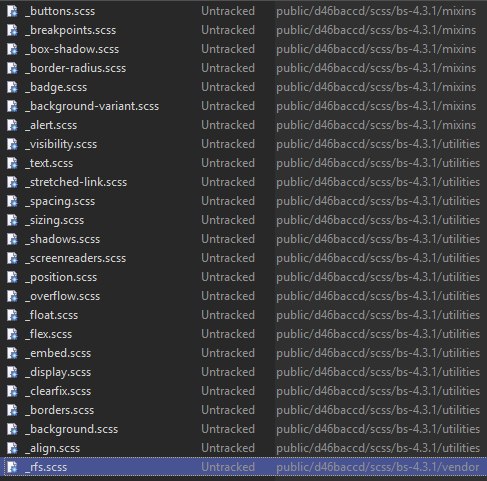The image size is (487, 481).
Task: Click the file icon beside _visibility.scss
Action: pos(12,144)
